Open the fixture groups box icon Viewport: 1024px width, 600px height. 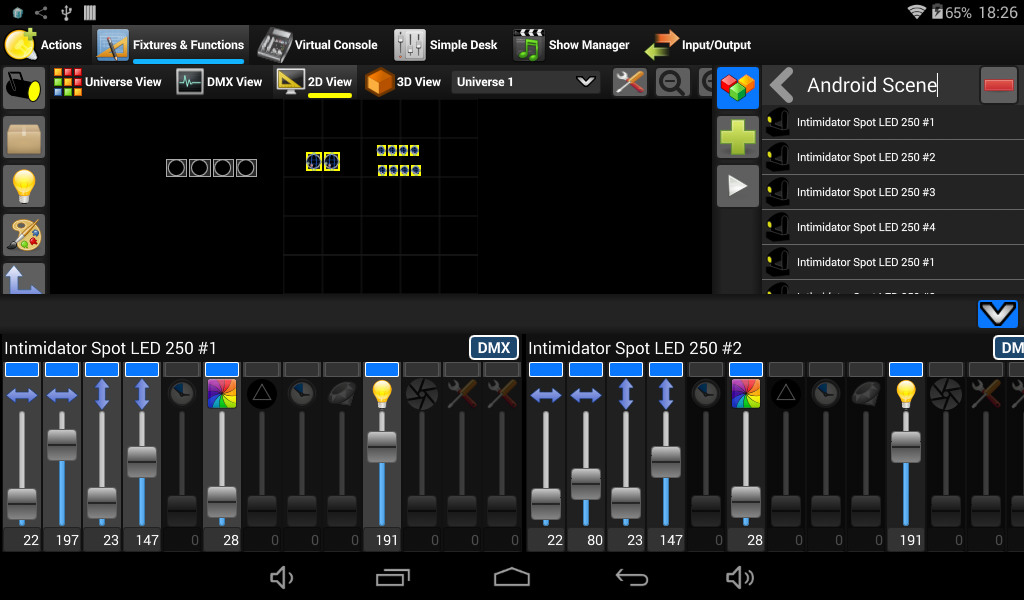click(x=24, y=137)
